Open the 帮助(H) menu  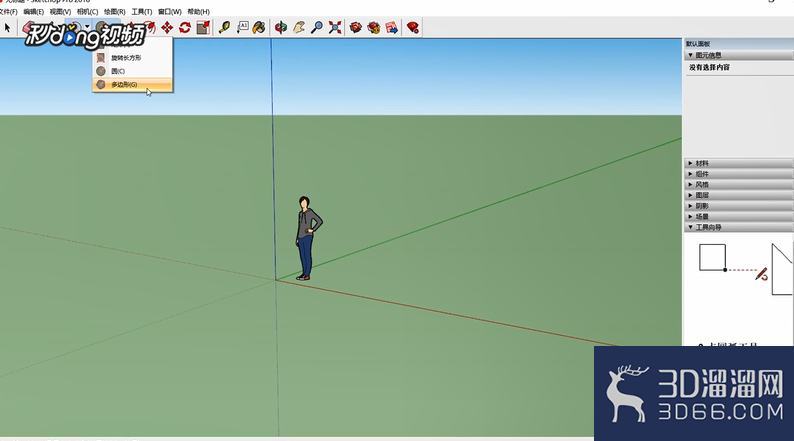[x=198, y=12]
